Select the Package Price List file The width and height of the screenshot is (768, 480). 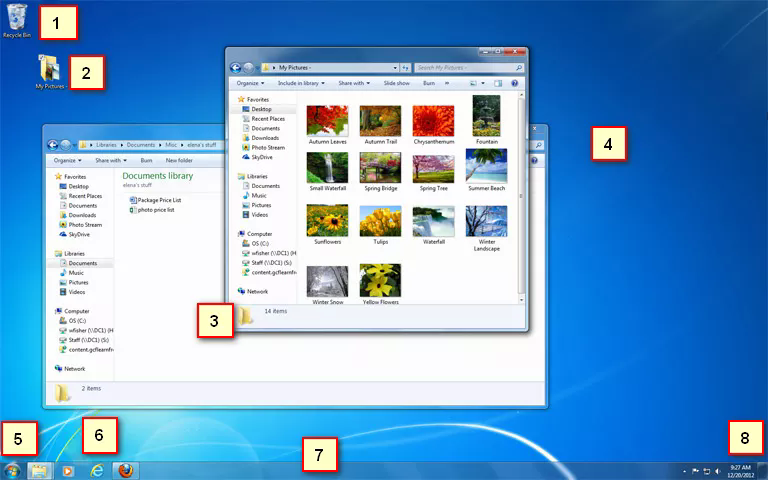click(155, 200)
